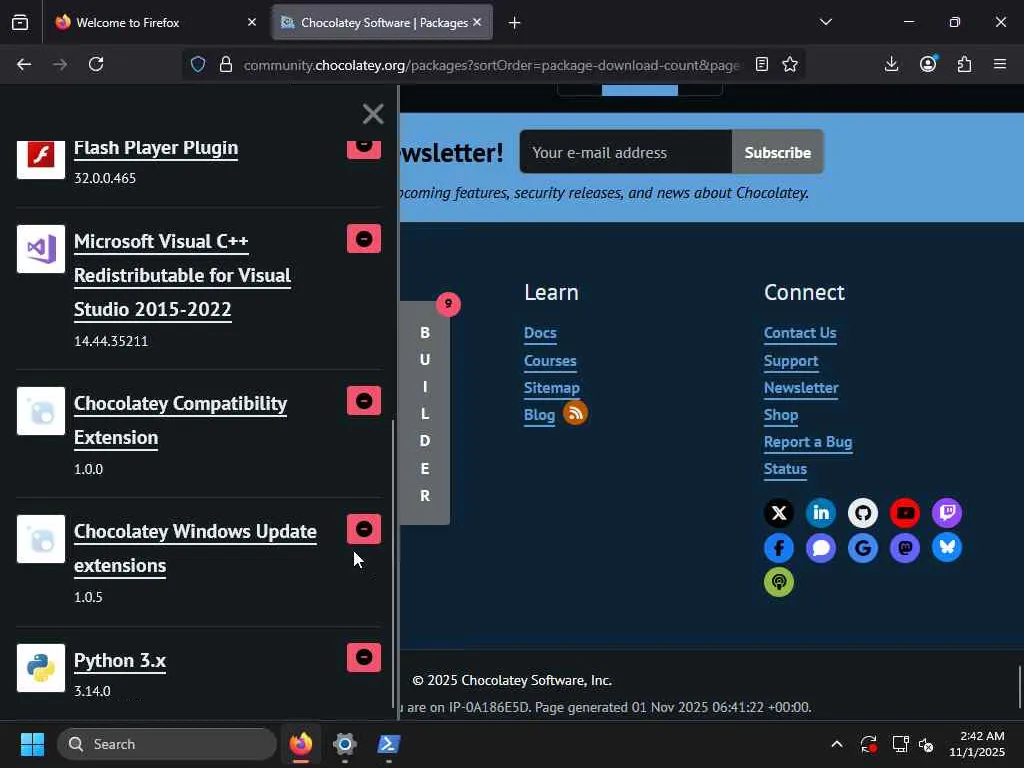Bookmark this page with star
This screenshot has width=1024, height=768.
pos(790,64)
